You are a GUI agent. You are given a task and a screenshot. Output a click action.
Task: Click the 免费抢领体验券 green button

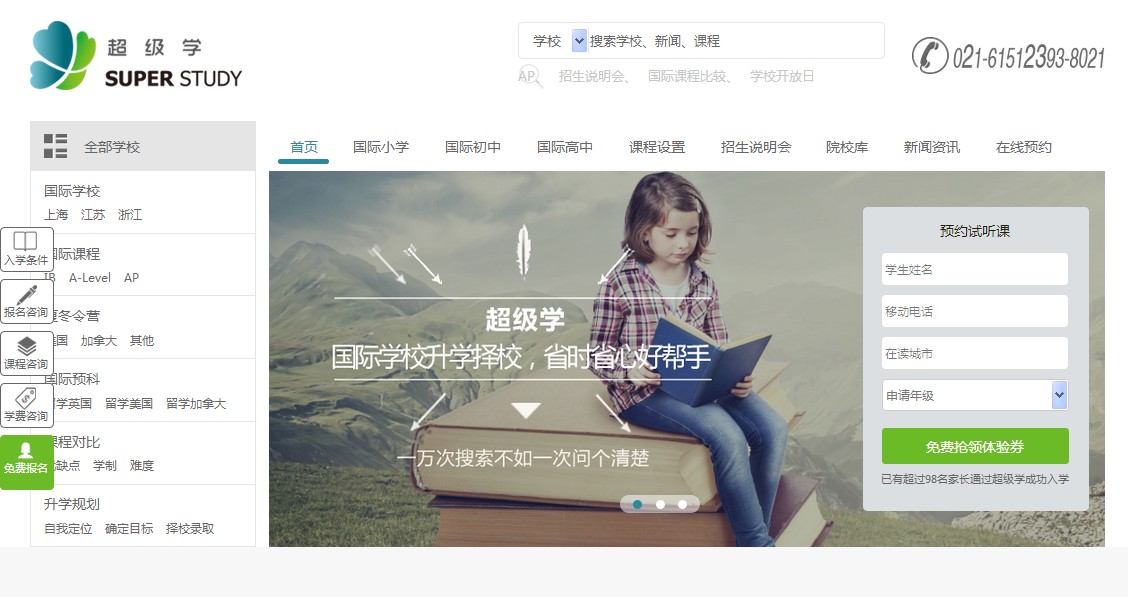coord(975,447)
